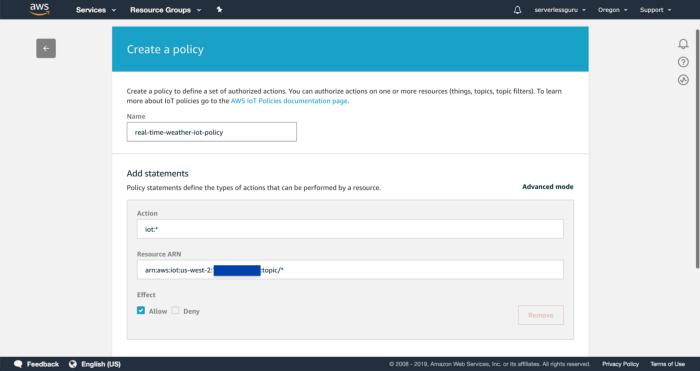
Task: Open the Terms of Use link
Action: 667,364
